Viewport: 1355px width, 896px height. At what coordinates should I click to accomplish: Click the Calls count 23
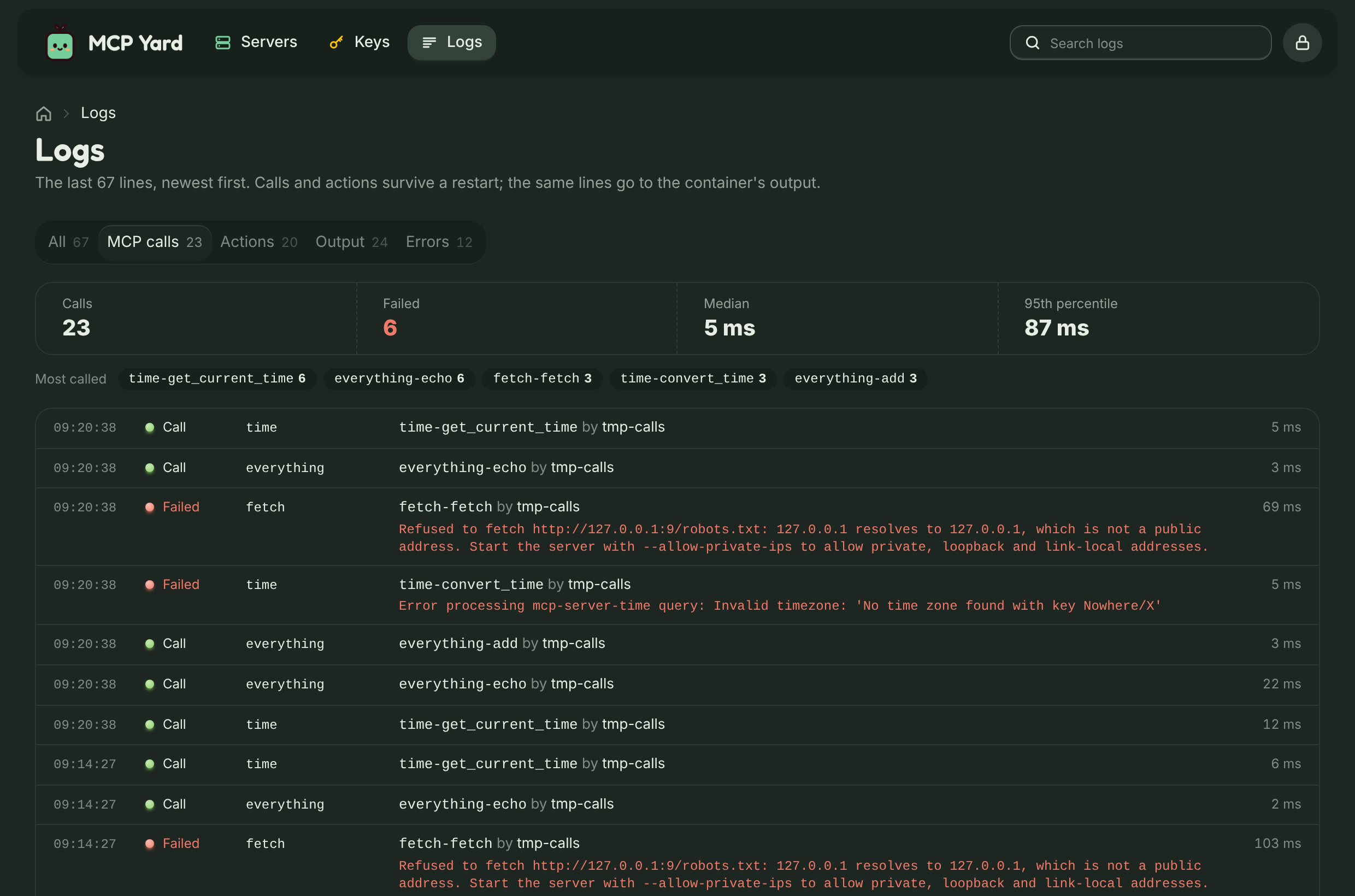76,328
